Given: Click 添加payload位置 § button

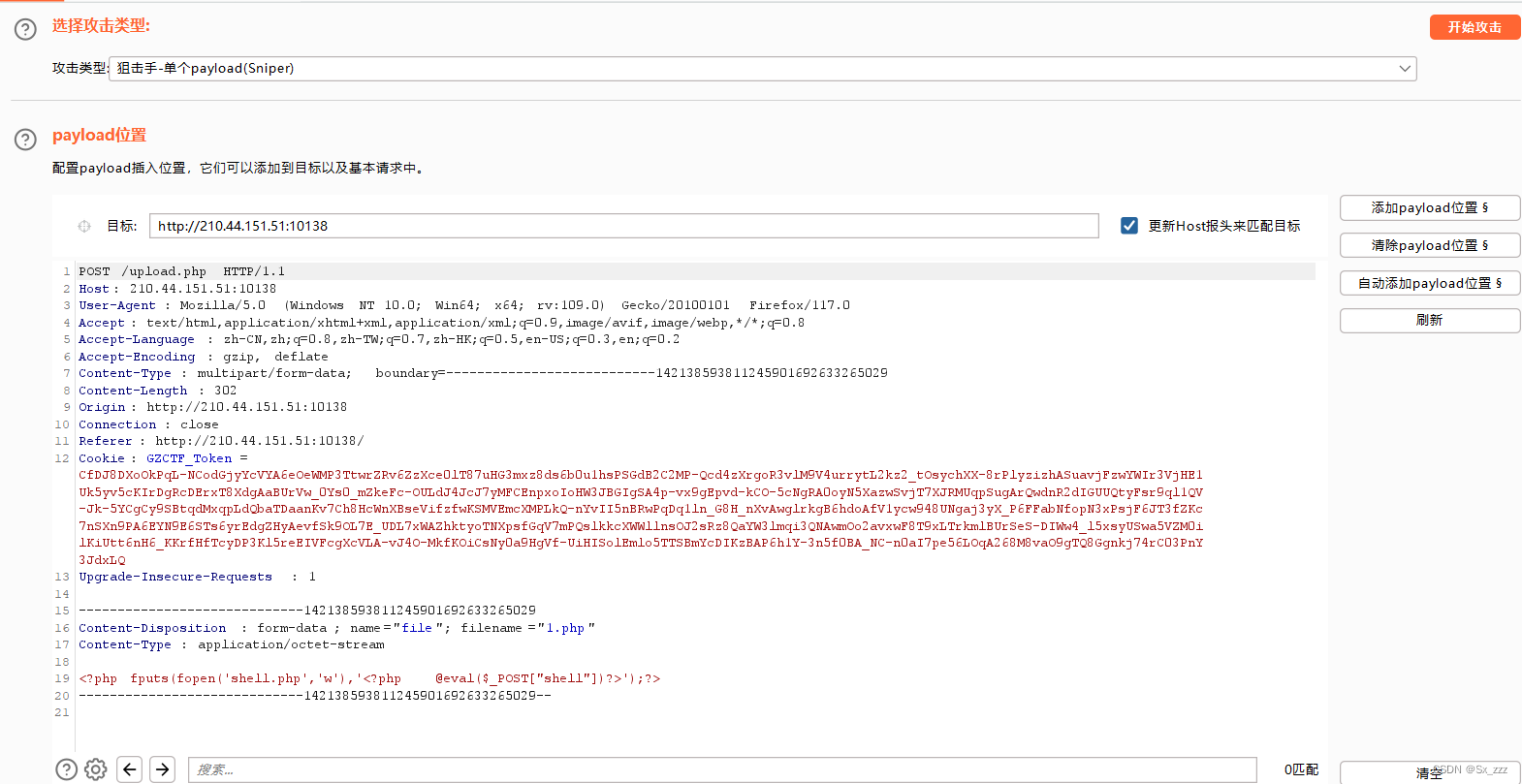Looking at the screenshot, I should click(1430, 208).
